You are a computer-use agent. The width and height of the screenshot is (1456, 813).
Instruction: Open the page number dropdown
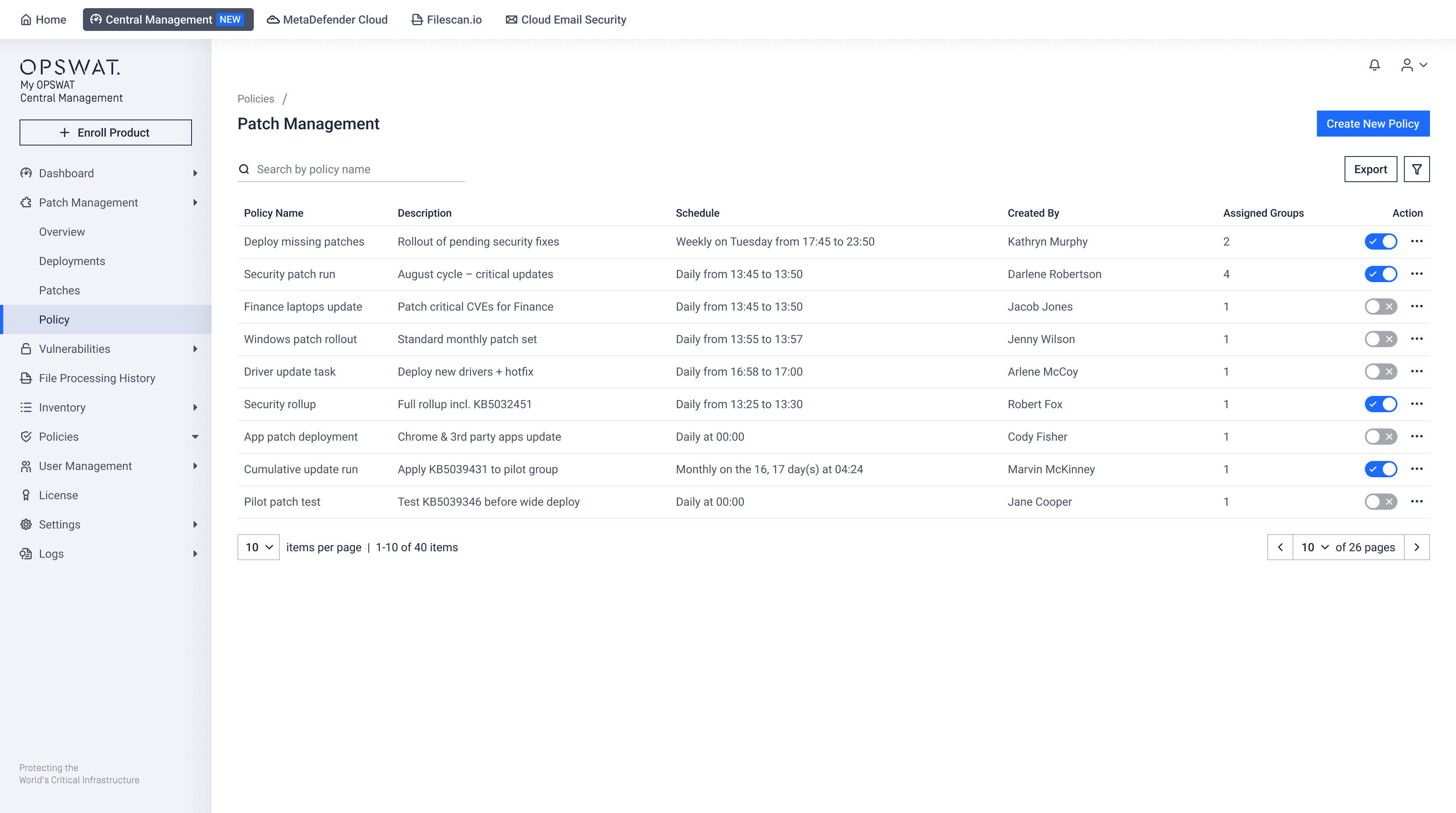1314,547
